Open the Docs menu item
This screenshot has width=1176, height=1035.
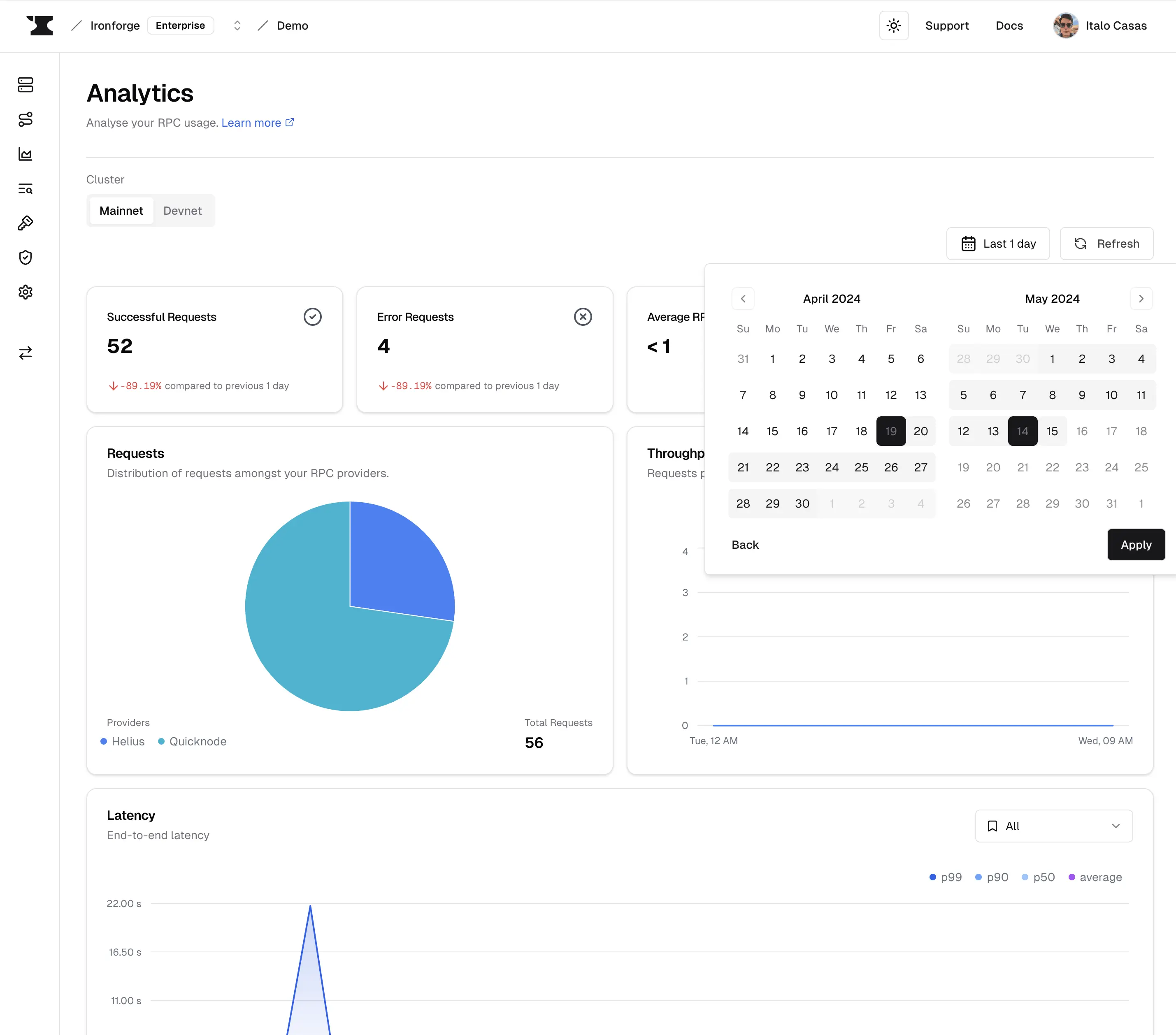point(1009,26)
